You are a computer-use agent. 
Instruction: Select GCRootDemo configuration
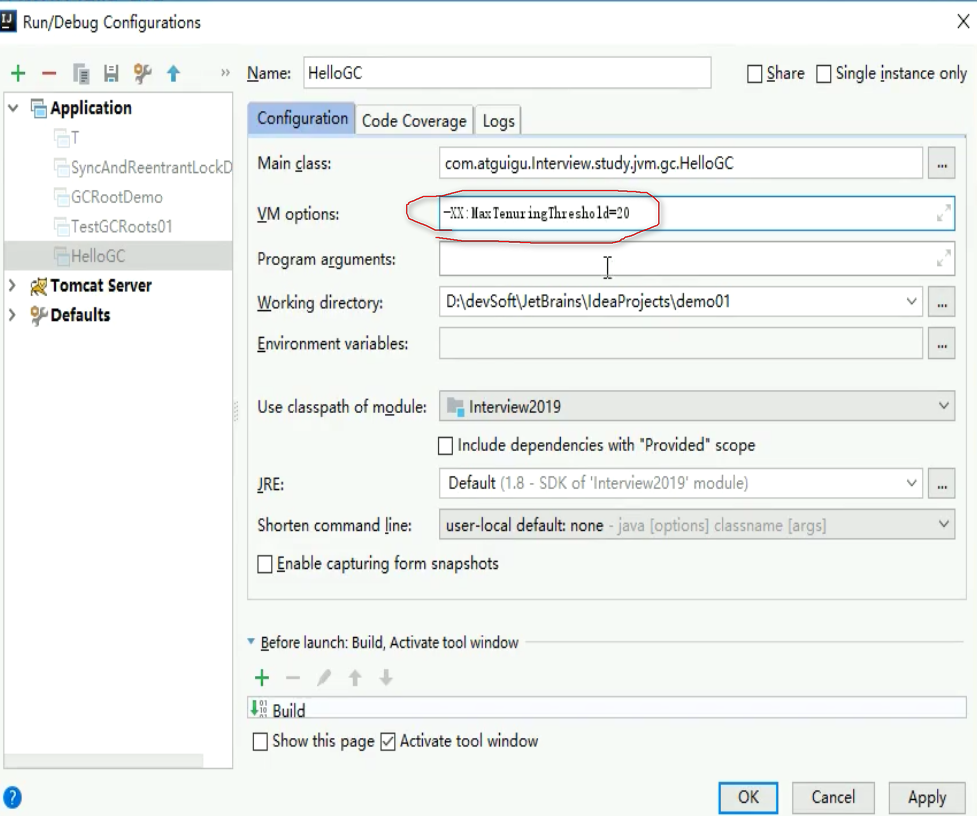118,197
